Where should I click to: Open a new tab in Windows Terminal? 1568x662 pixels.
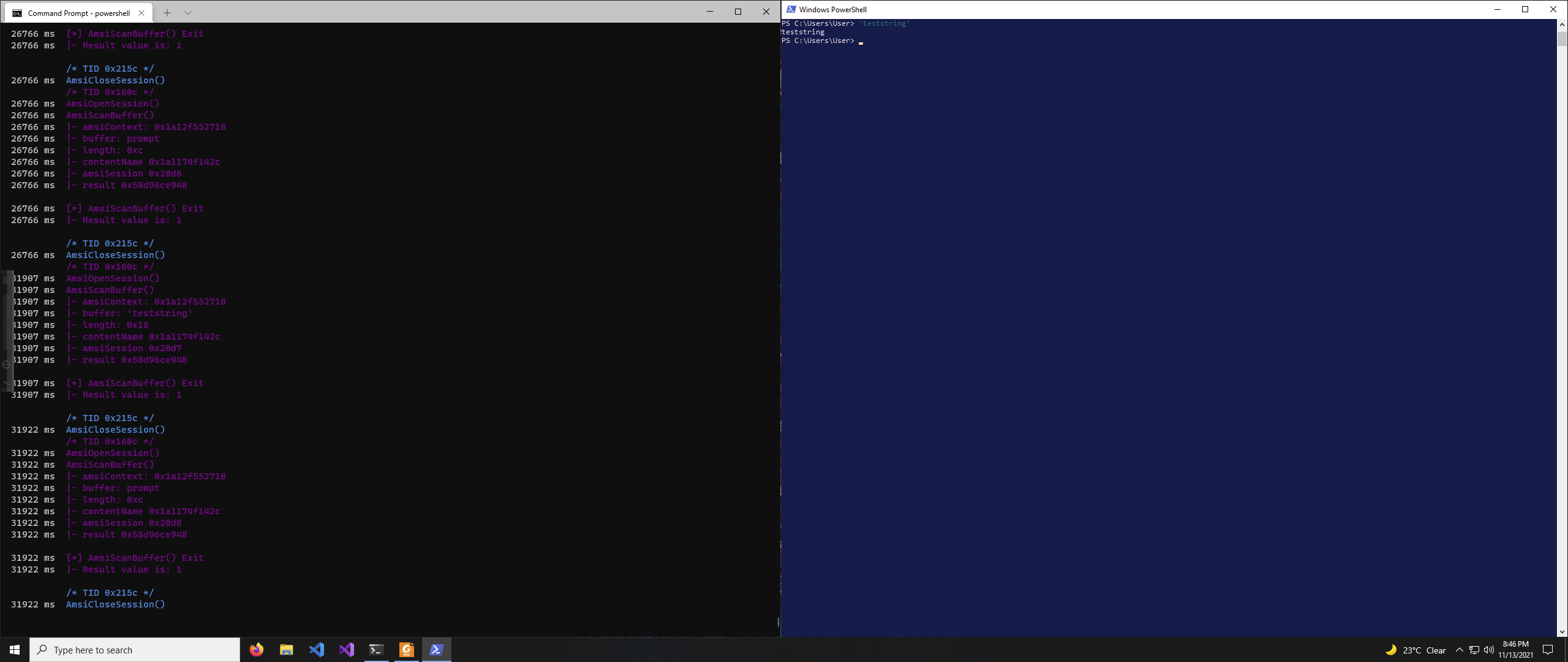(x=167, y=13)
